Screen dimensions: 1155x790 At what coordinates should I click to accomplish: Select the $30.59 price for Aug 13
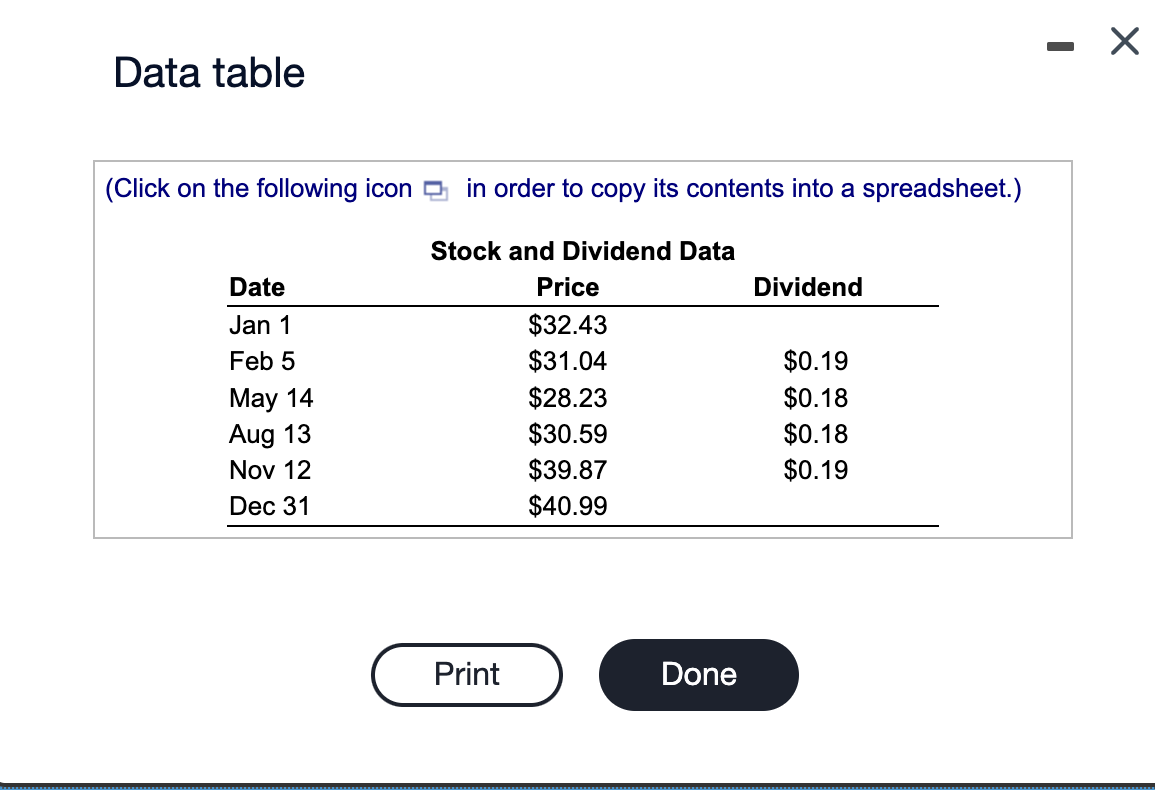[x=567, y=434]
